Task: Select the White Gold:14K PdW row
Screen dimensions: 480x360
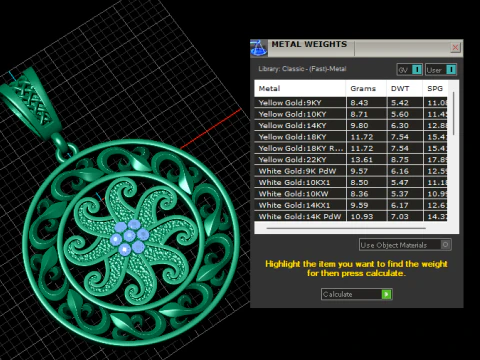Action: pyautogui.click(x=351, y=216)
